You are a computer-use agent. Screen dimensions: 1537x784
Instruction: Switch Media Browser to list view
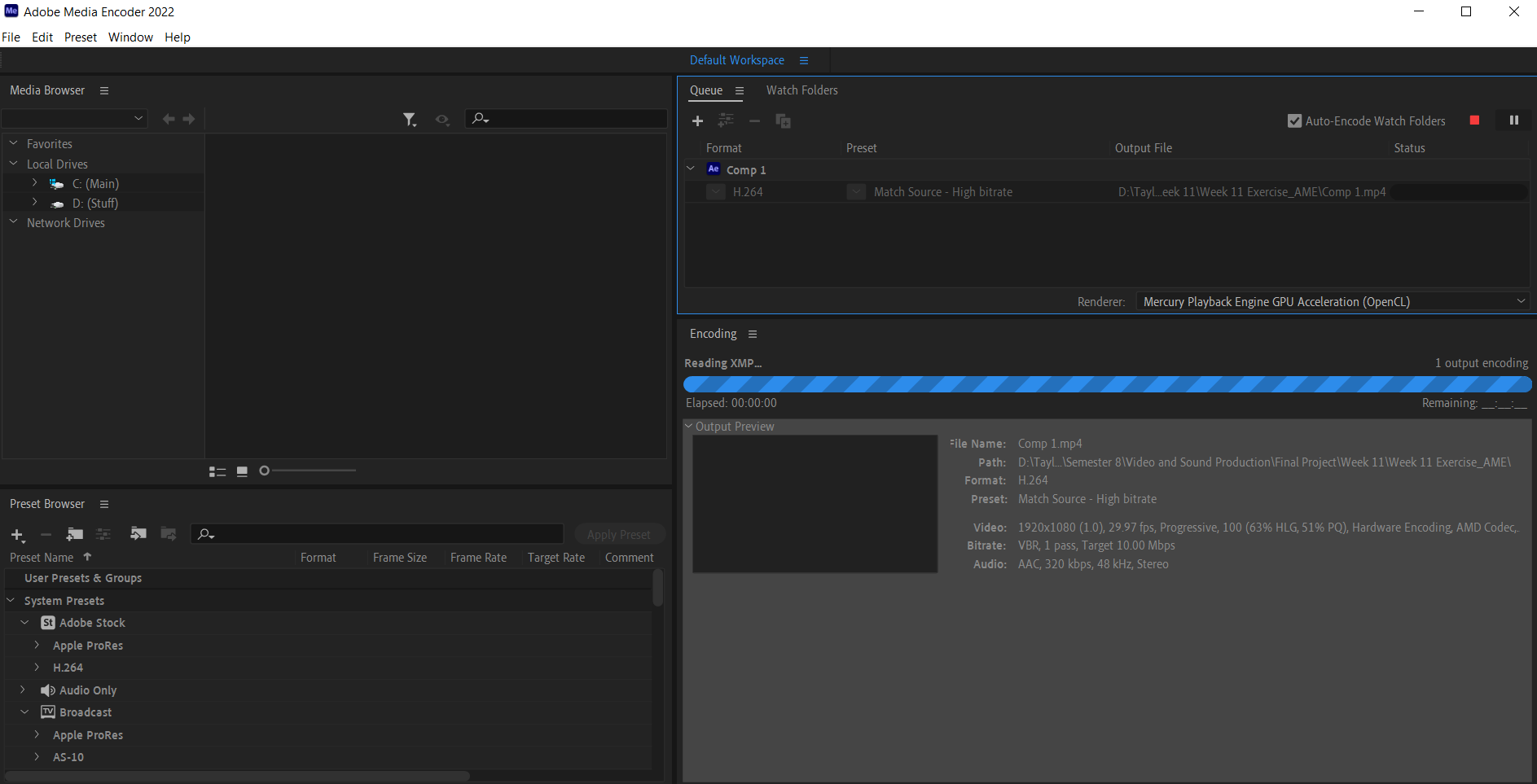(217, 471)
